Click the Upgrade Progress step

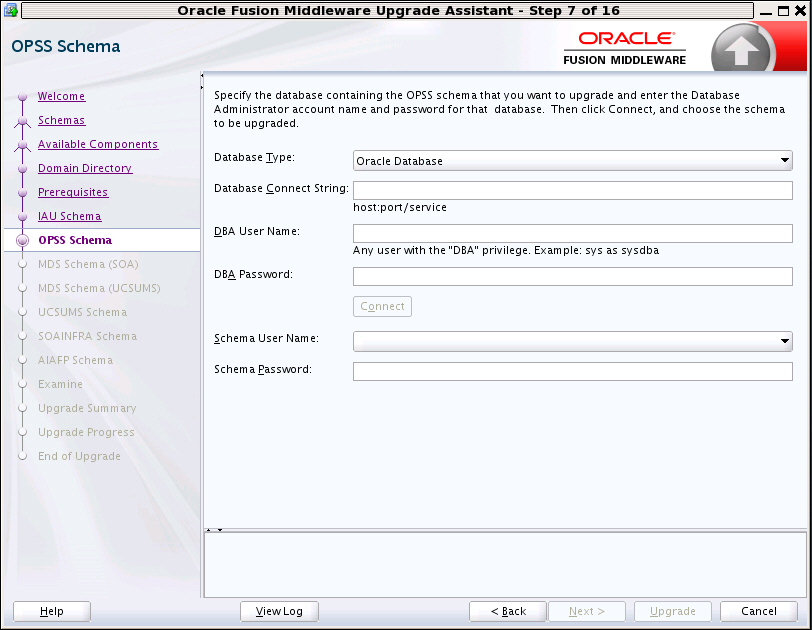[86, 432]
